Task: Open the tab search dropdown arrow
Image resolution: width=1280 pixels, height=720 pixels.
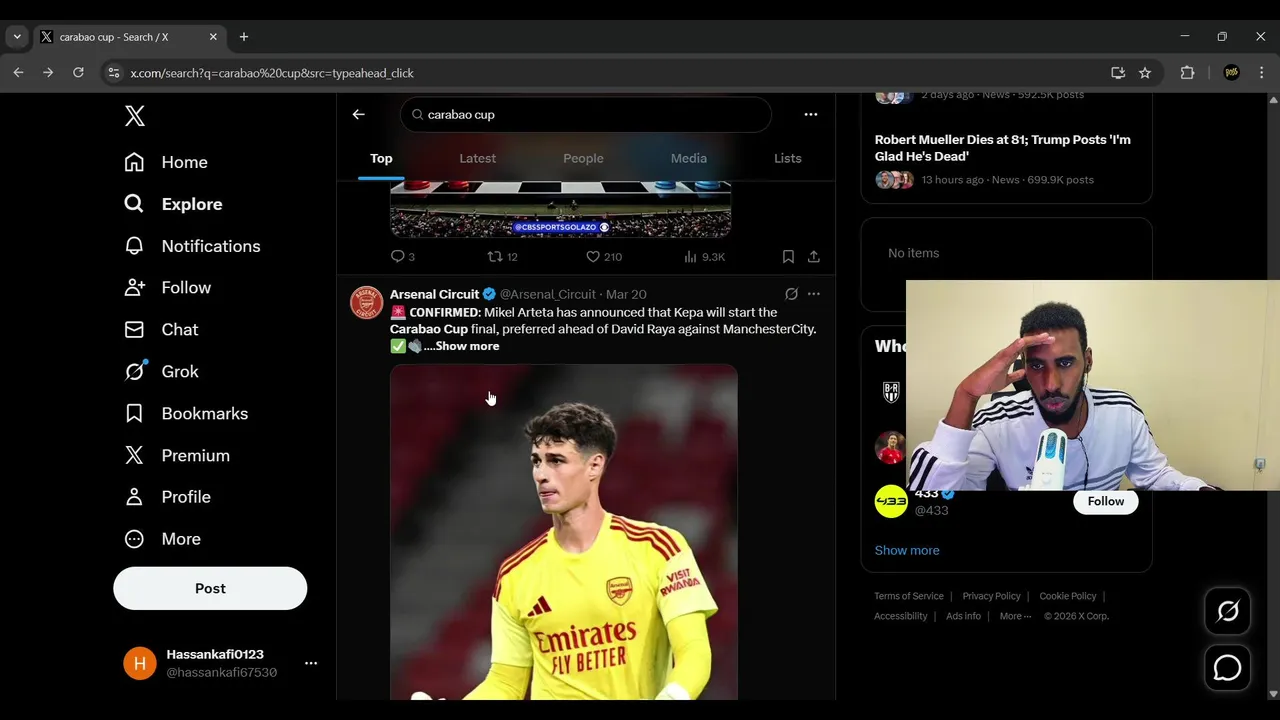Action: pyautogui.click(x=17, y=37)
